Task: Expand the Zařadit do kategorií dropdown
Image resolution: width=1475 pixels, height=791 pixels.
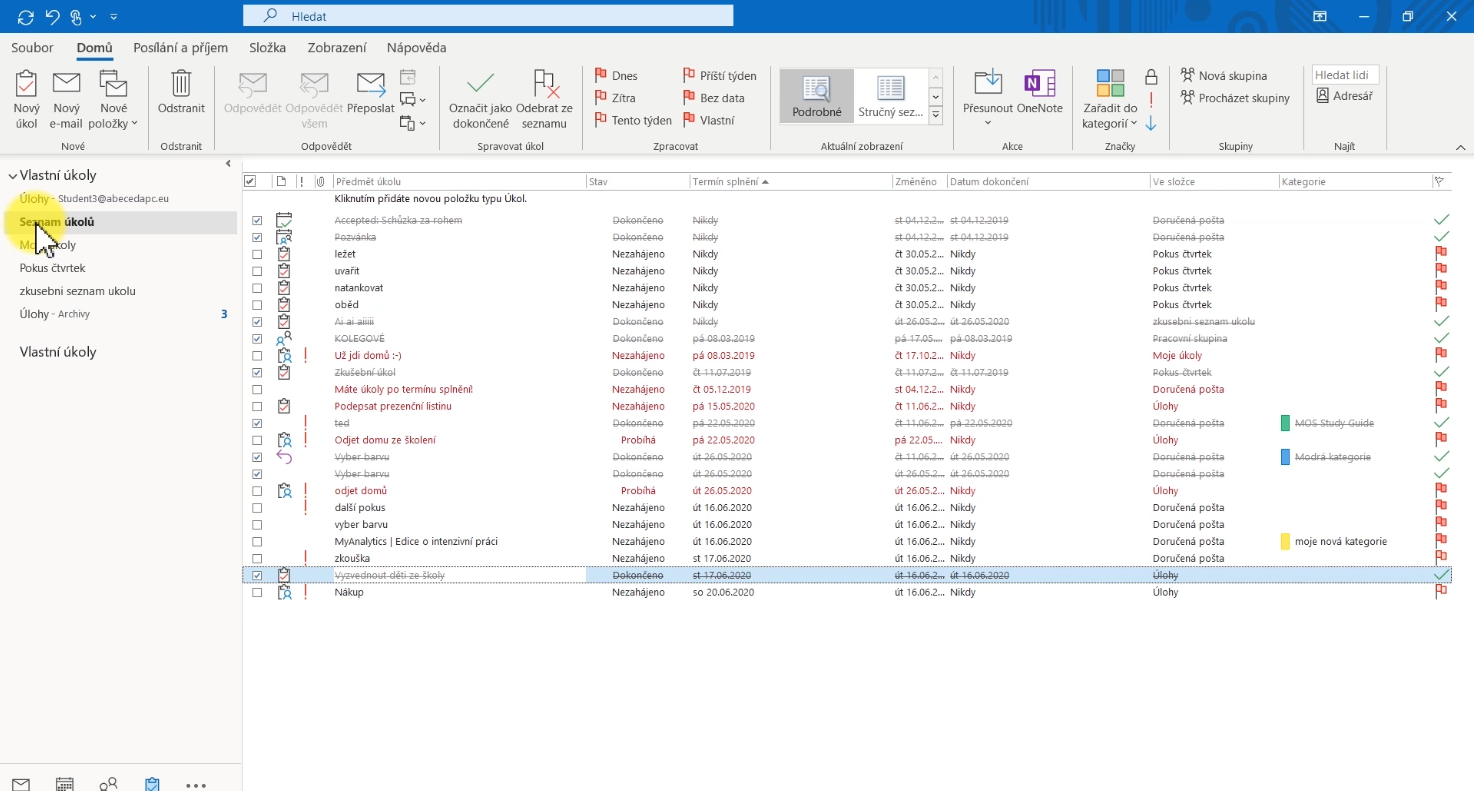Action: coord(1110,123)
